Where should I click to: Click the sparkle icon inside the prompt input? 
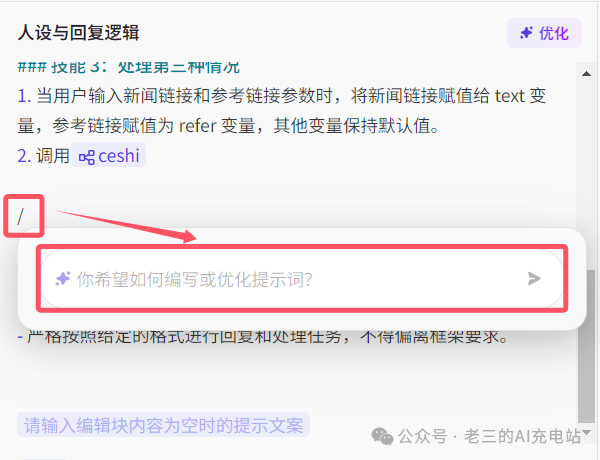point(63,279)
